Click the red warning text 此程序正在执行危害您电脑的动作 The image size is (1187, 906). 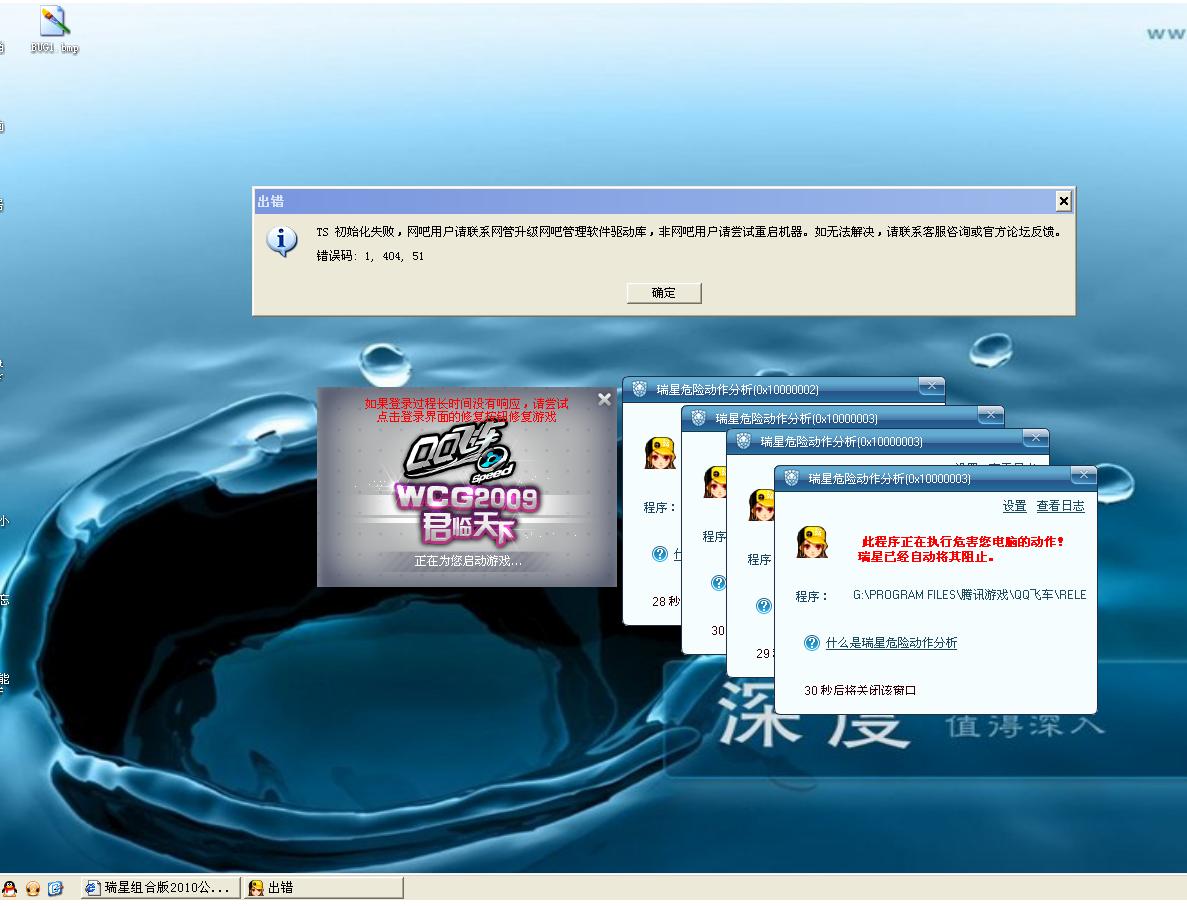coord(963,541)
